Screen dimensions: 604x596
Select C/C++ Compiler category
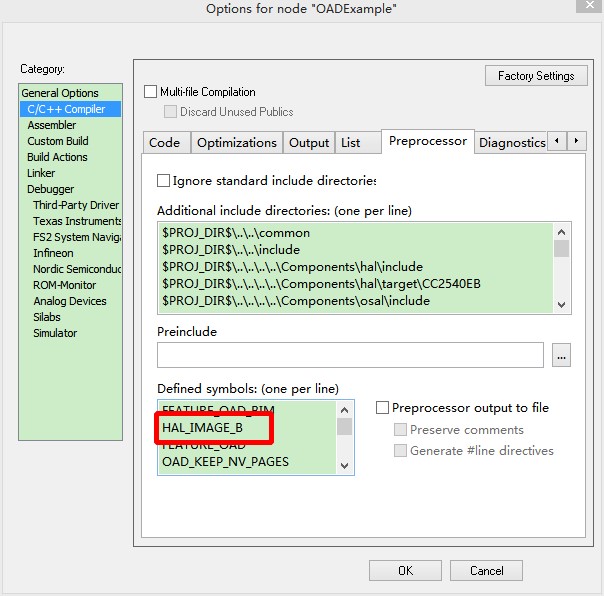pos(70,109)
